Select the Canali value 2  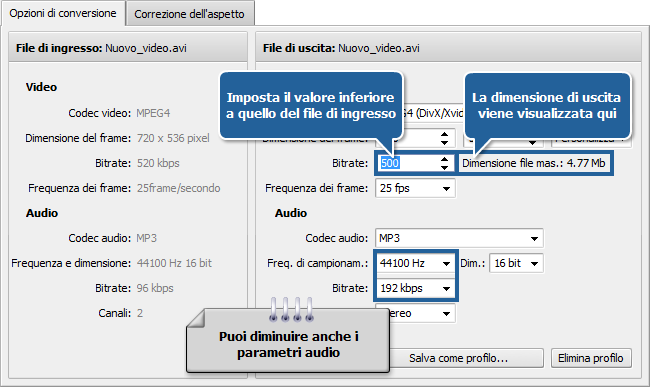click(140, 313)
